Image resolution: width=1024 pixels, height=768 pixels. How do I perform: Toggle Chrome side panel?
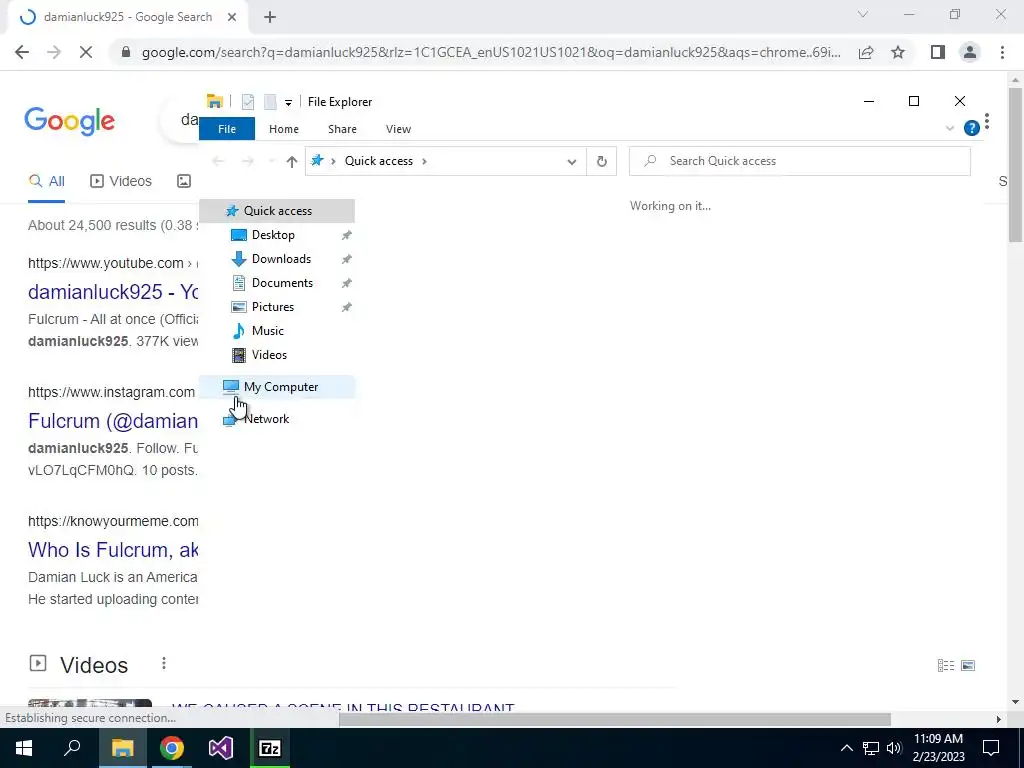pos(938,52)
